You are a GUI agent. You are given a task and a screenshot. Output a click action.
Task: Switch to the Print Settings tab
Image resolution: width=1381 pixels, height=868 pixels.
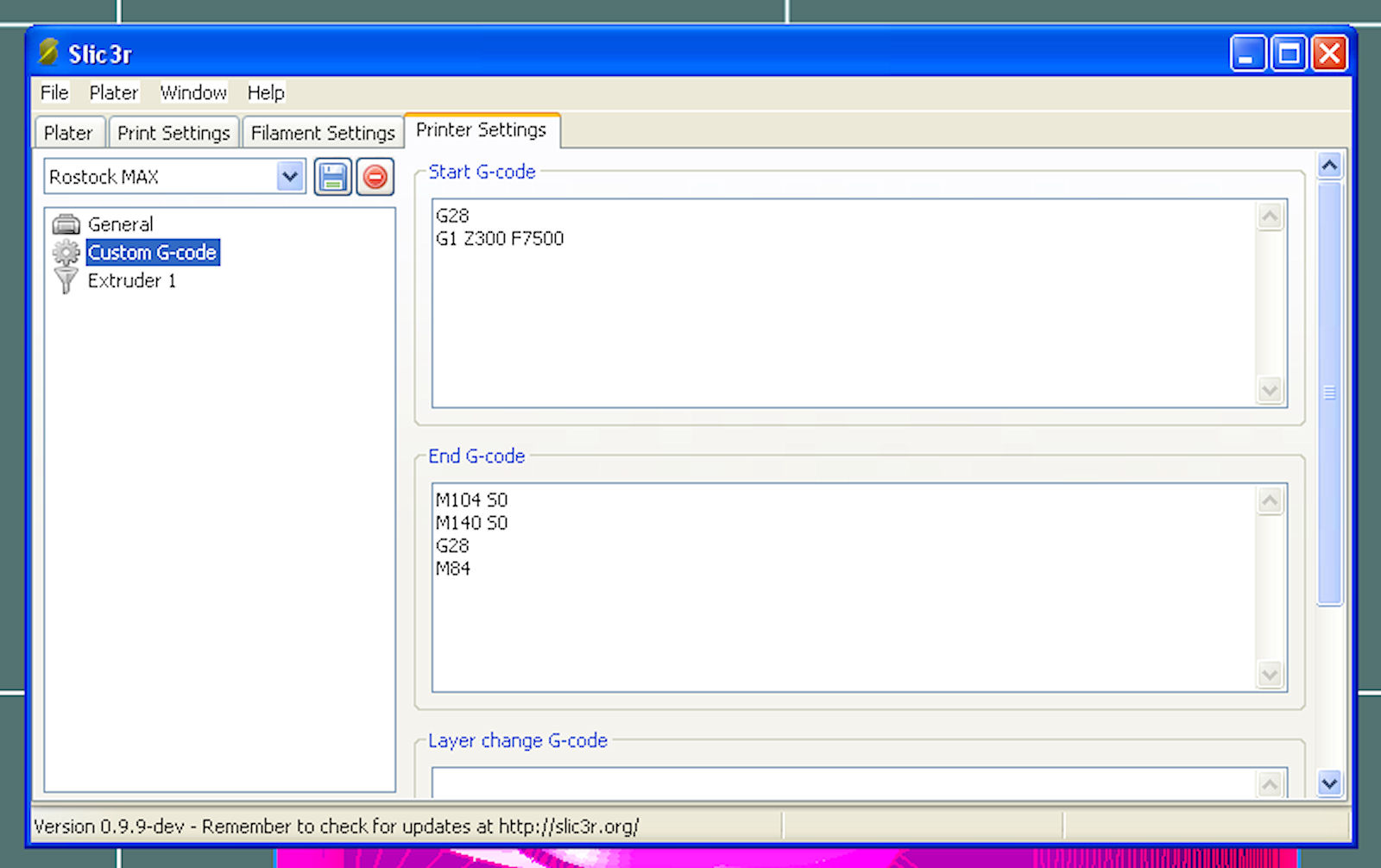pyautogui.click(x=173, y=133)
